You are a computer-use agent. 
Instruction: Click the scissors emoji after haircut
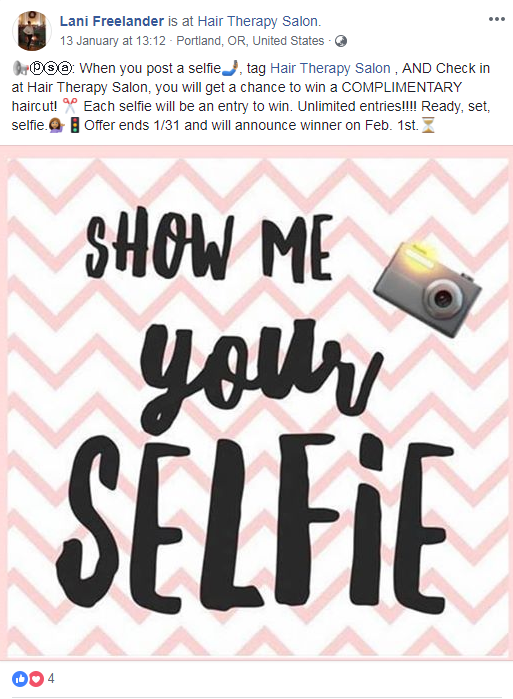(70, 106)
